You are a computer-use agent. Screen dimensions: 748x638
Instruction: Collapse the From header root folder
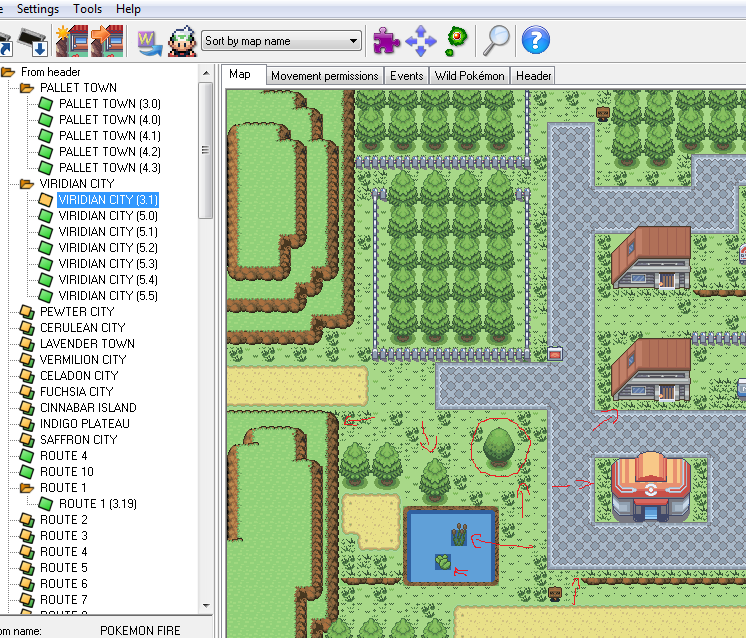pos(8,72)
